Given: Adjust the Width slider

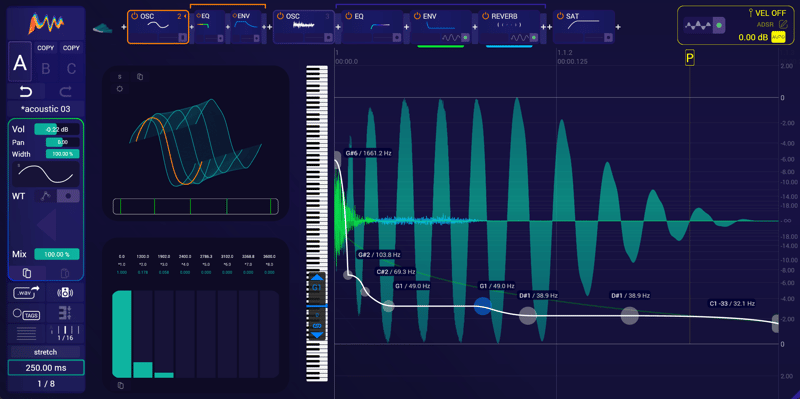Looking at the screenshot, I should pos(62,154).
